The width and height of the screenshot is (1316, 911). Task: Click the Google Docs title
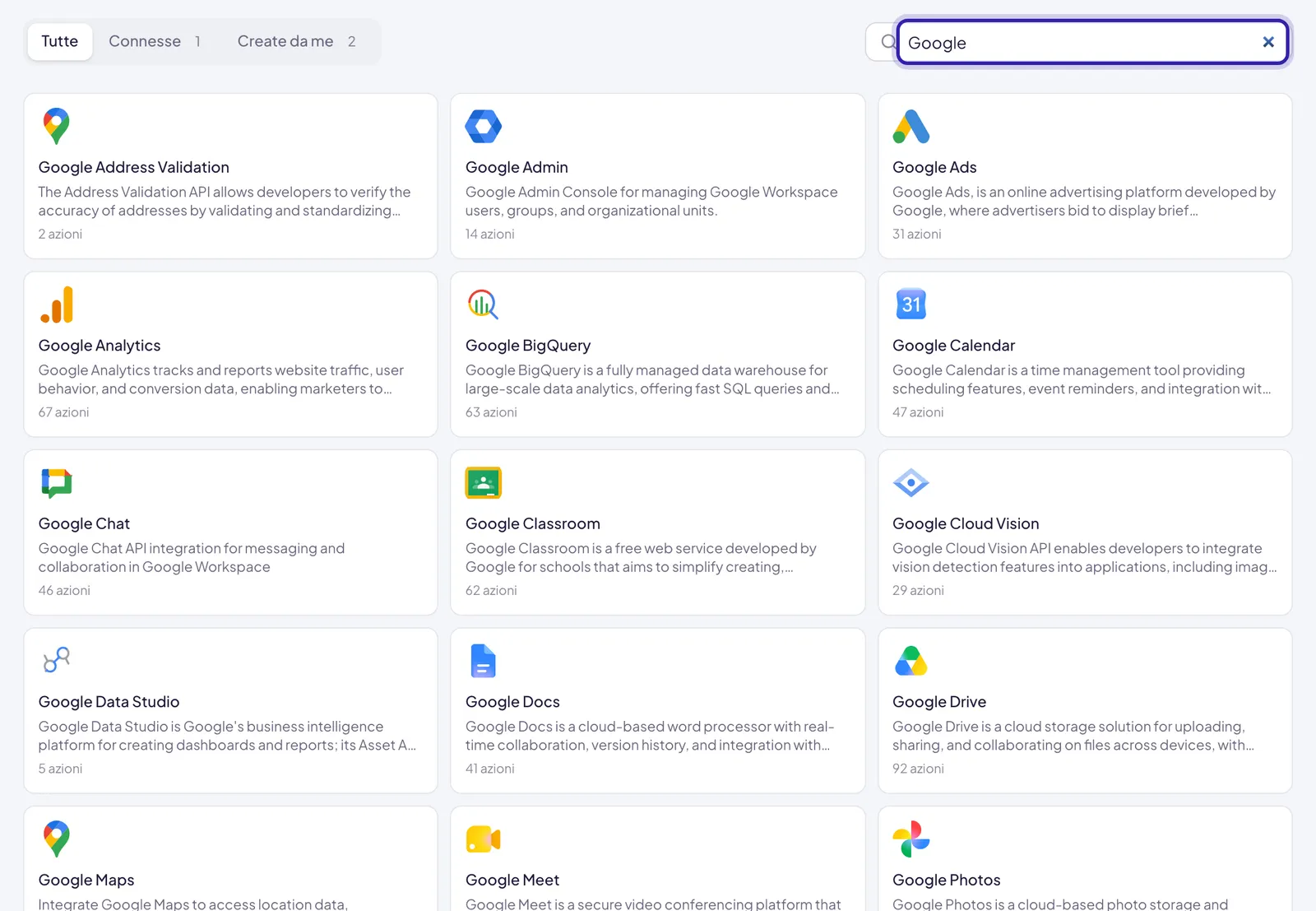pos(512,702)
